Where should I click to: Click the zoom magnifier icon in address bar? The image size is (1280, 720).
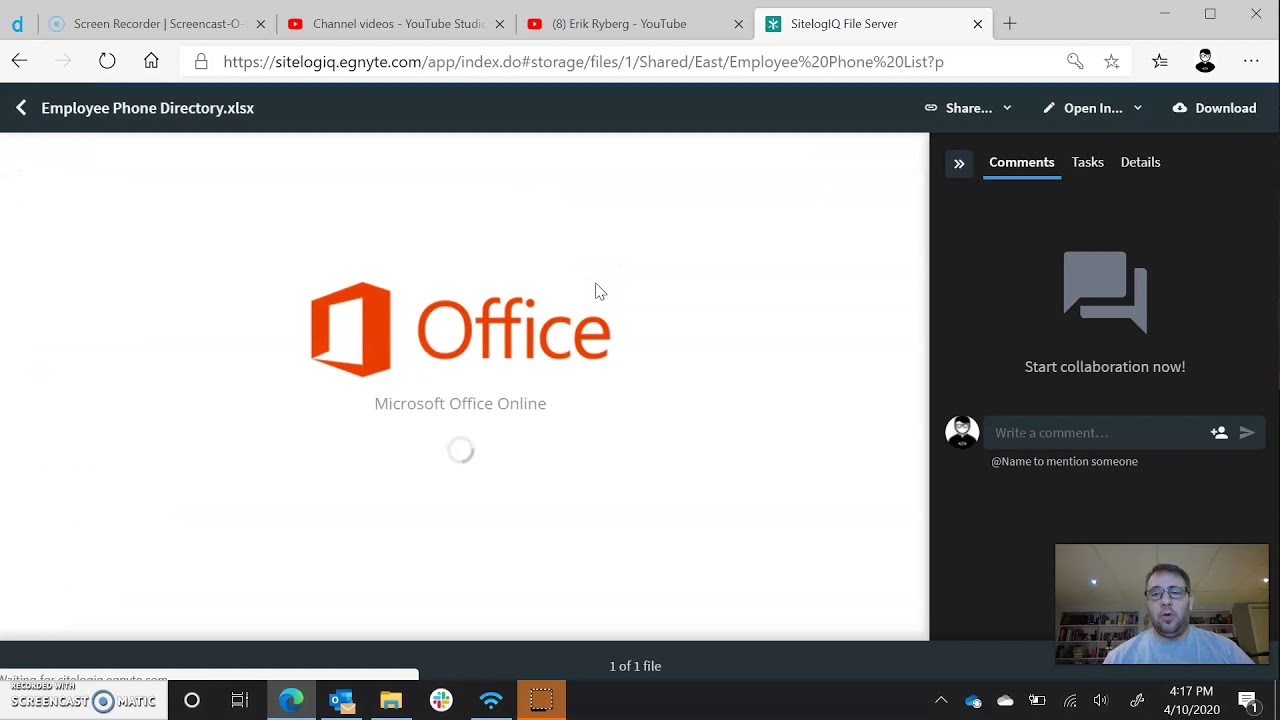point(1075,61)
